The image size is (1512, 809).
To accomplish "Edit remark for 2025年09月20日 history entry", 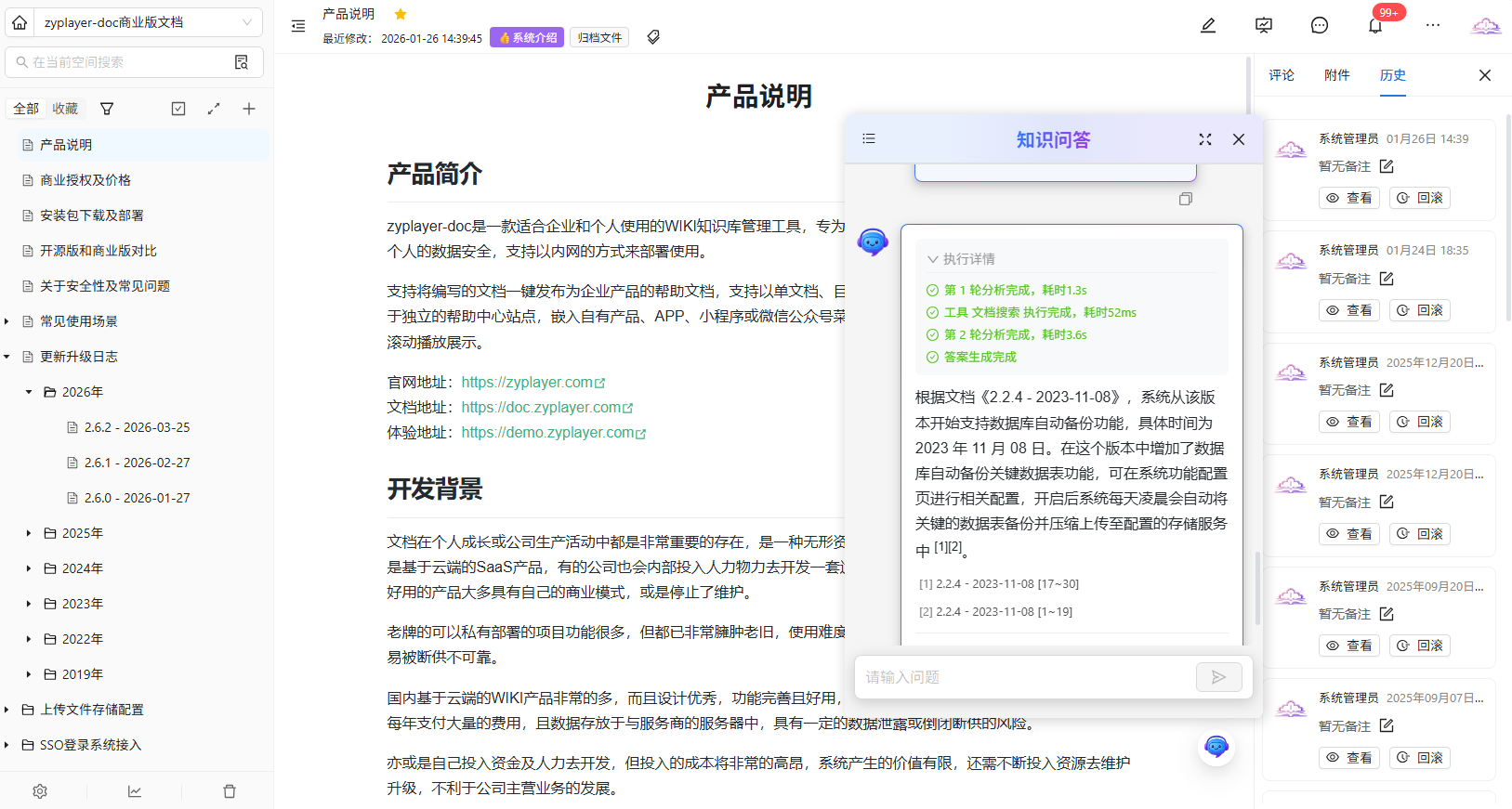I will (x=1387, y=614).
